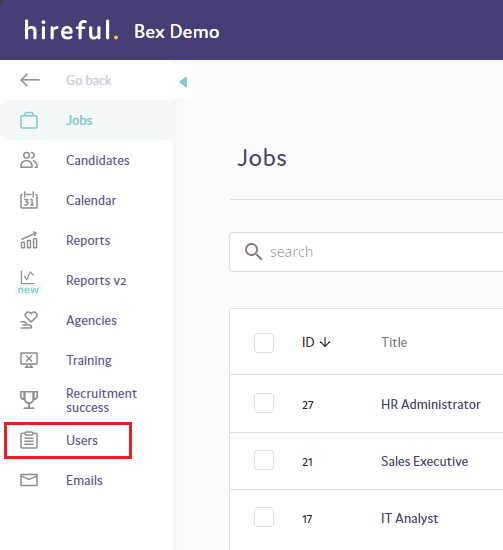This screenshot has width=503, height=550.
Task: Click the Training presentation screen icon
Action: click(29, 360)
